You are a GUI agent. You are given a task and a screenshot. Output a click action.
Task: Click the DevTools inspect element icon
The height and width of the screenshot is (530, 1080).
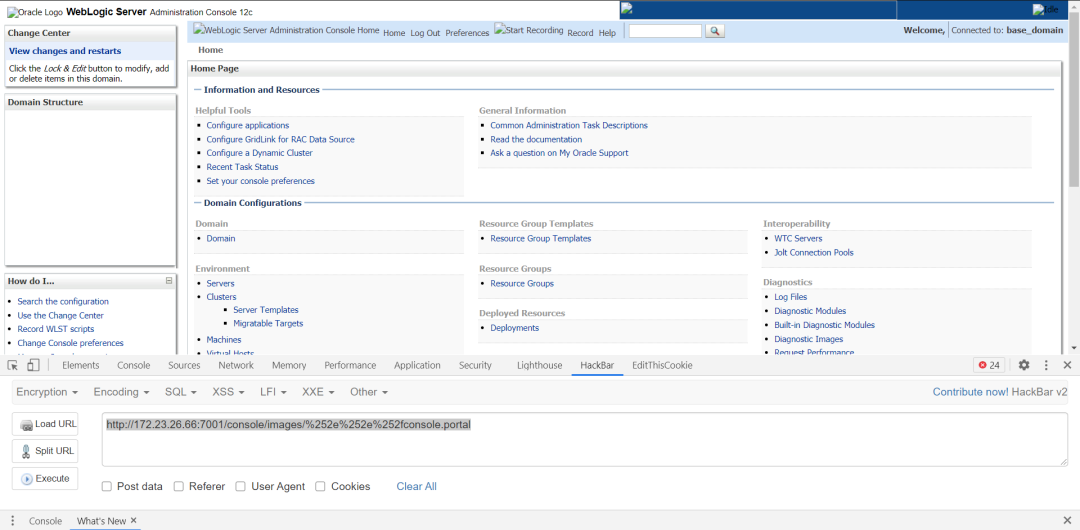click(x=12, y=365)
